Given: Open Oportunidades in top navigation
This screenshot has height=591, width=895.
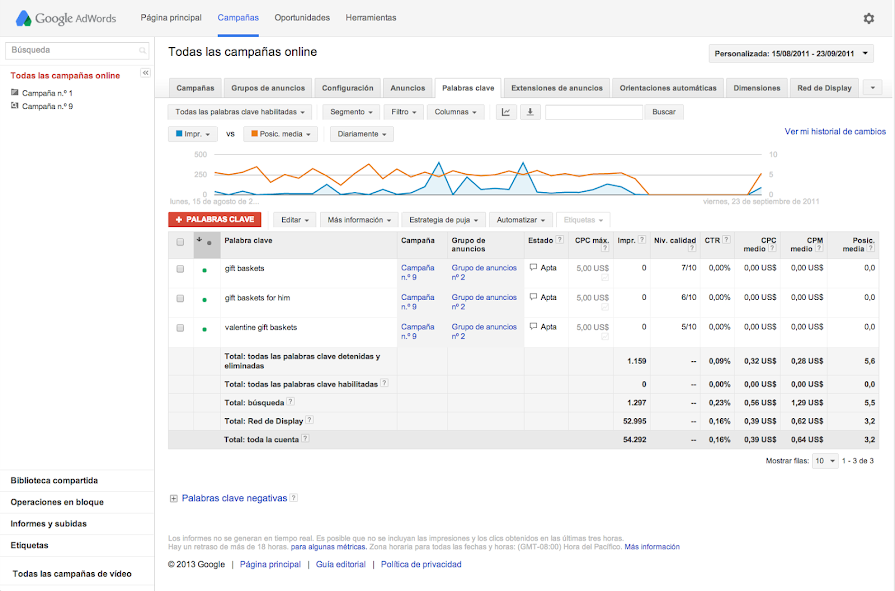Looking at the screenshot, I should 302,18.
